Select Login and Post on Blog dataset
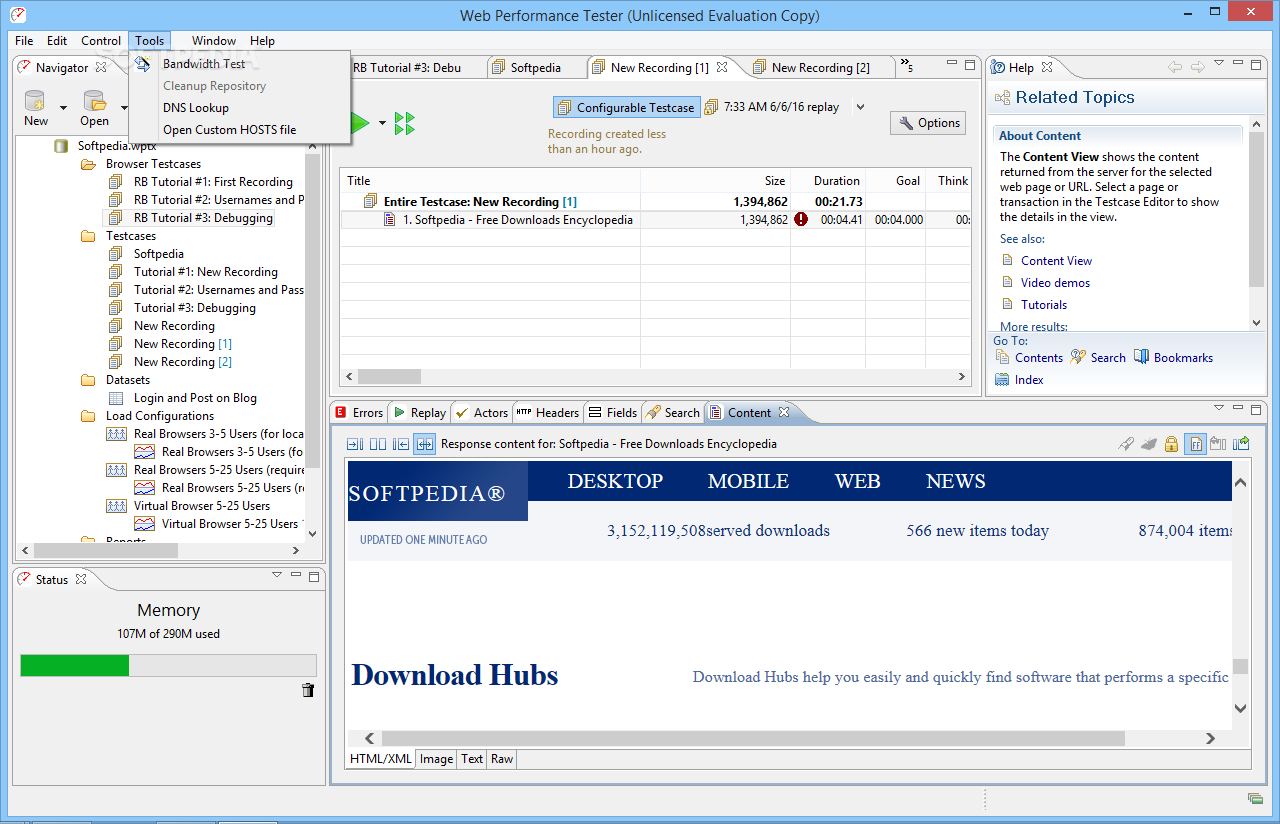The height and width of the screenshot is (824, 1280). (x=195, y=398)
